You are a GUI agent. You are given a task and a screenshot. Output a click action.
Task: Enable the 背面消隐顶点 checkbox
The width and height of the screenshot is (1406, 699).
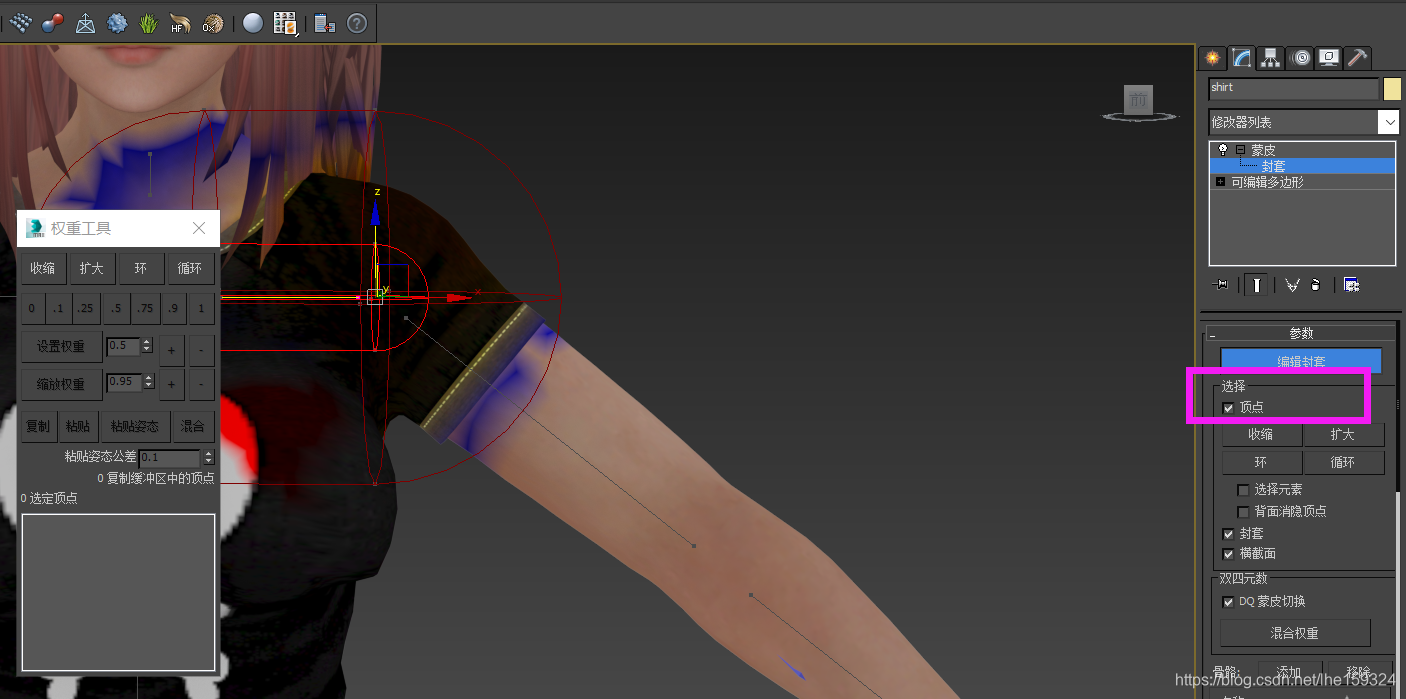pos(1243,511)
